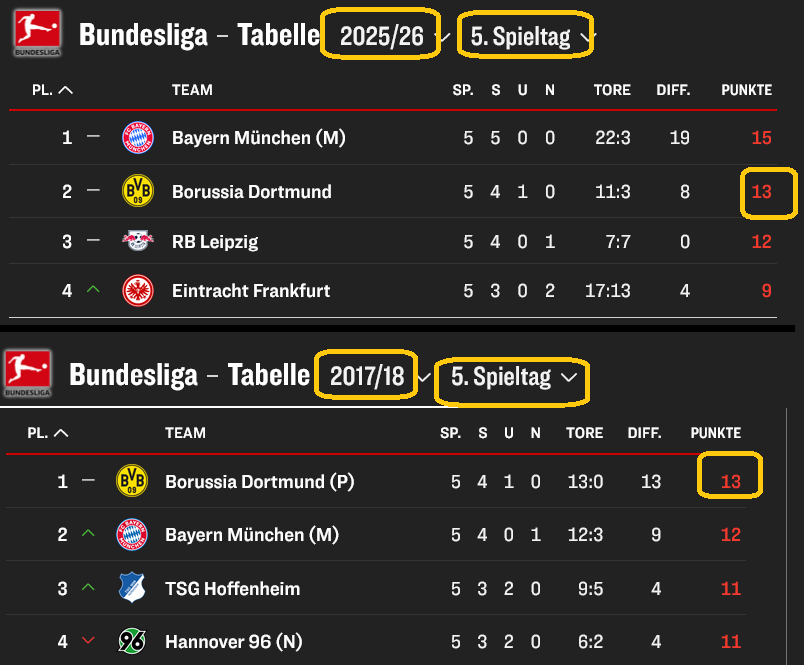Viewport: 804px width, 665px height.
Task: Open the 5. Spieltag selector in the top table
Action: tap(522, 33)
